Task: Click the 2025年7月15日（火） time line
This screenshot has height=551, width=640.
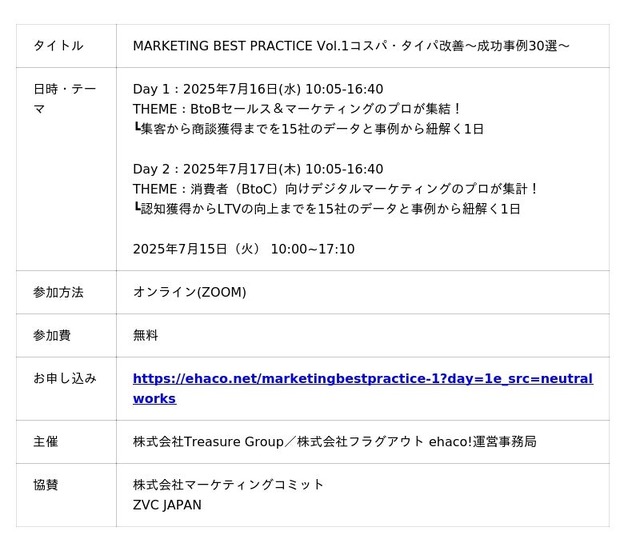Action: tap(243, 249)
